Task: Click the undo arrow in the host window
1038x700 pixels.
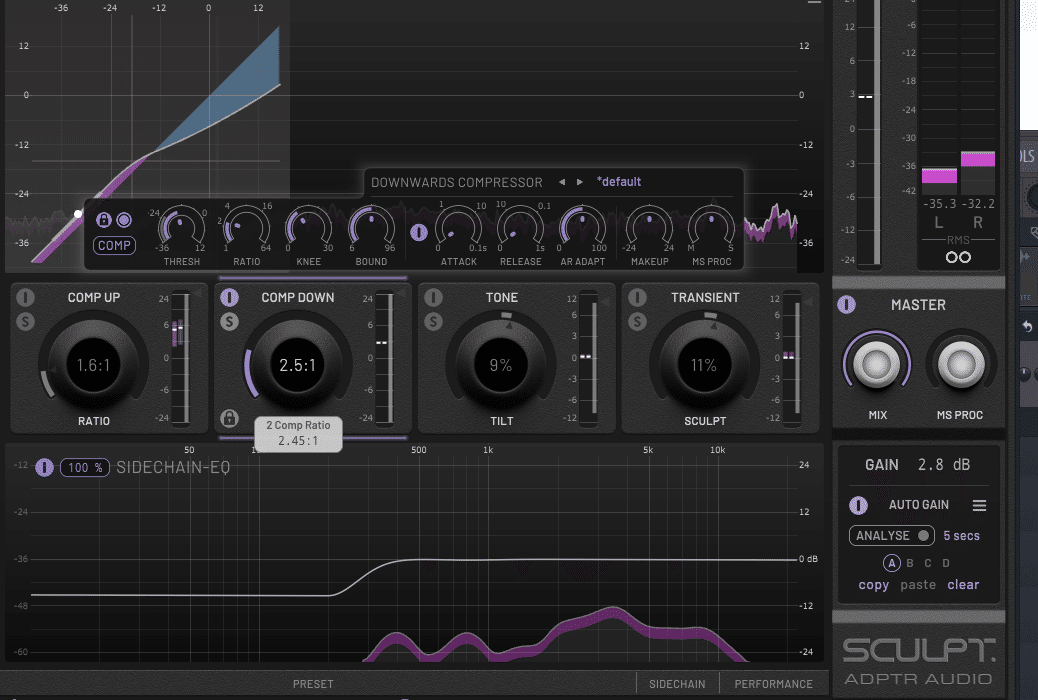Action: point(1027,326)
